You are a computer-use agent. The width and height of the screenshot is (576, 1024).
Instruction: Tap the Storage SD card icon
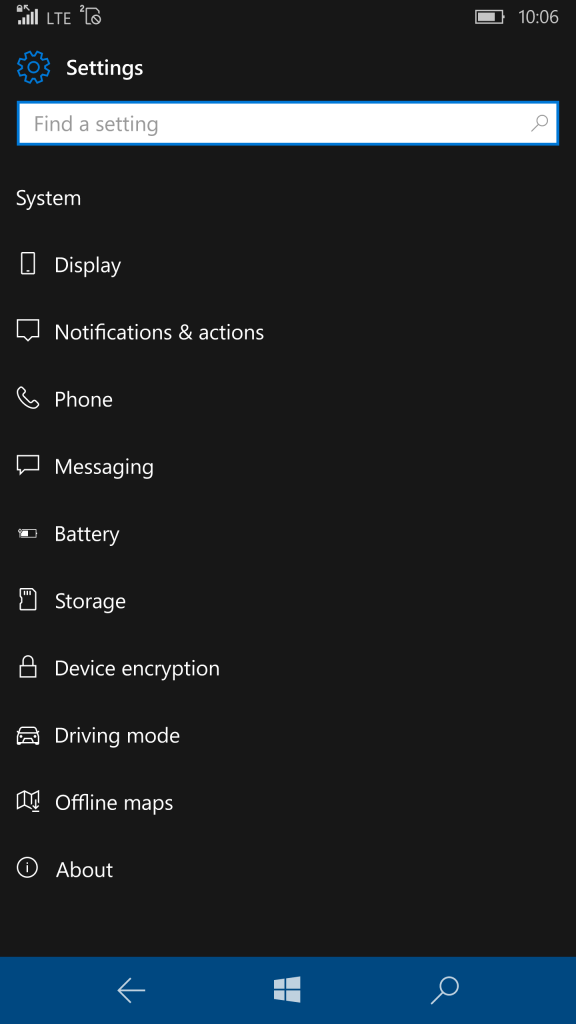tap(27, 600)
